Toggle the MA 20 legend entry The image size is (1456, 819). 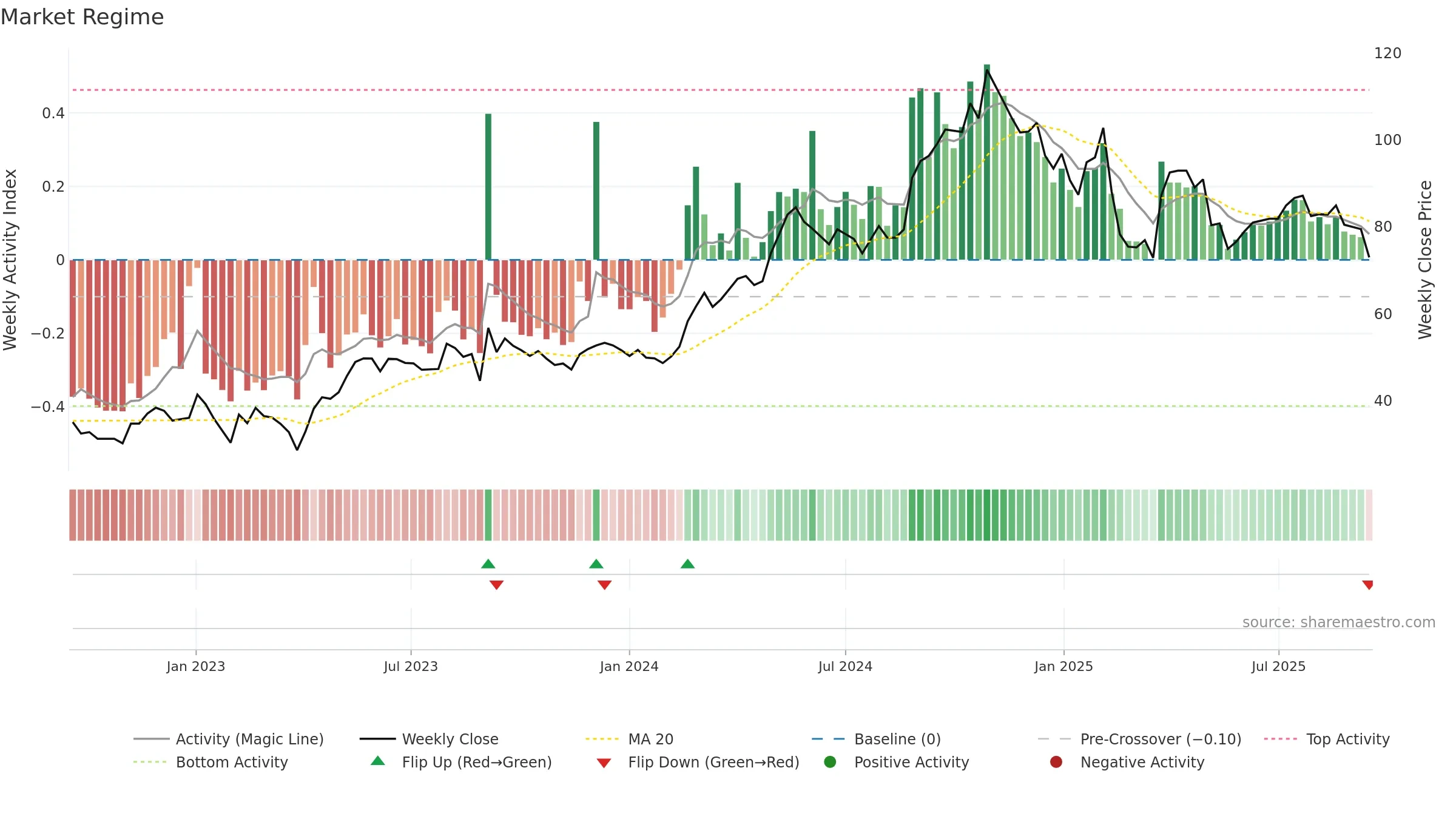[629, 739]
